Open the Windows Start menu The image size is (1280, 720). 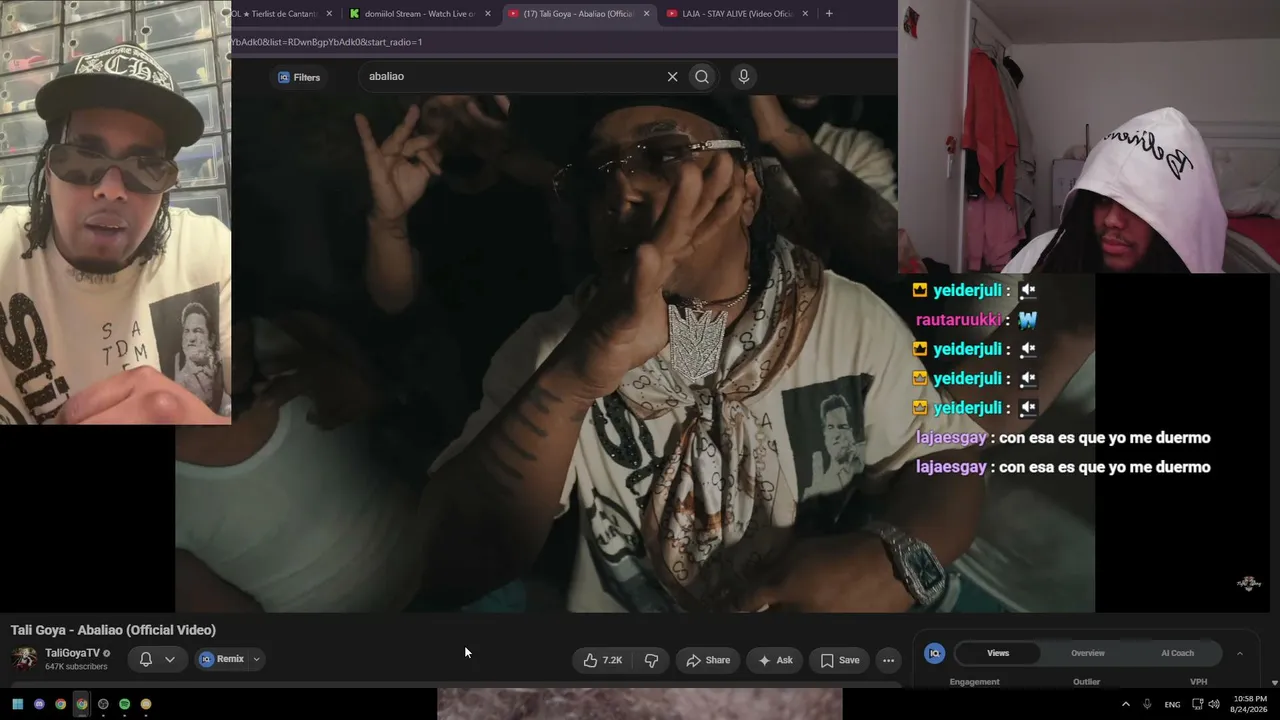17,704
